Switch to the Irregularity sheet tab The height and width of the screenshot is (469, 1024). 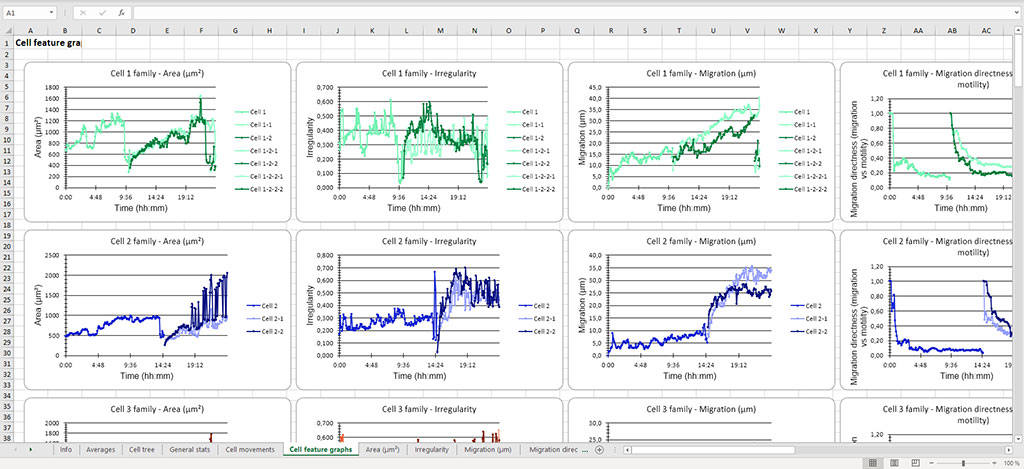coord(432,449)
